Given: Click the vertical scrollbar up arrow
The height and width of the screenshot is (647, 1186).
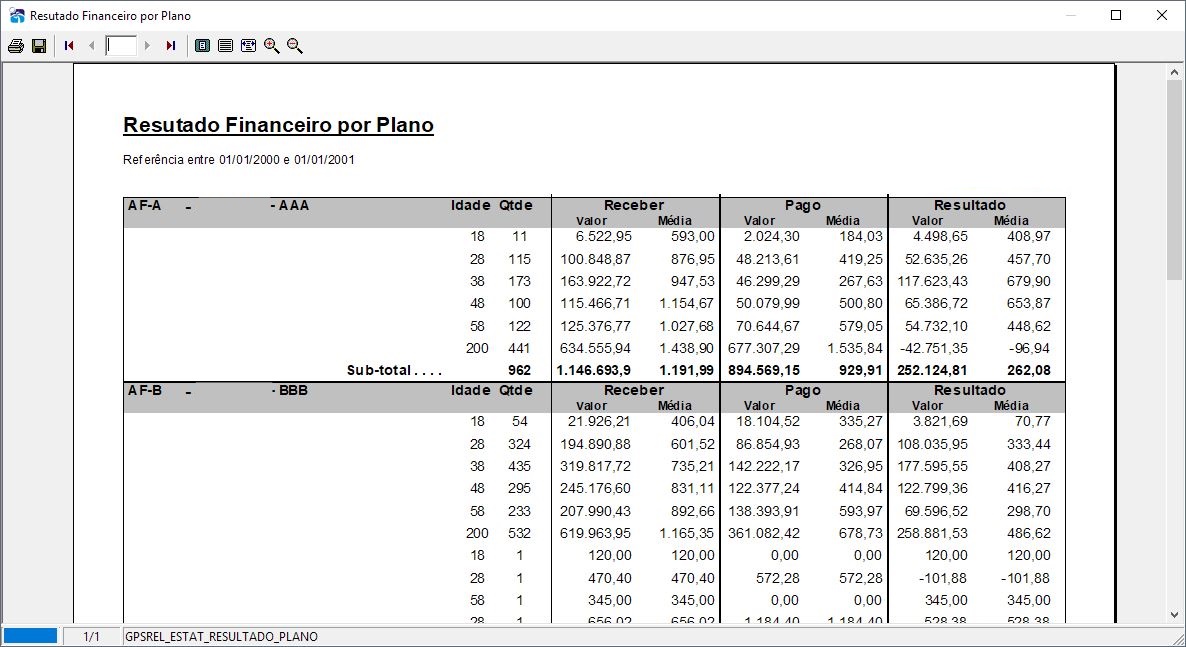Looking at the screenshot, I should click(1174, 73).
